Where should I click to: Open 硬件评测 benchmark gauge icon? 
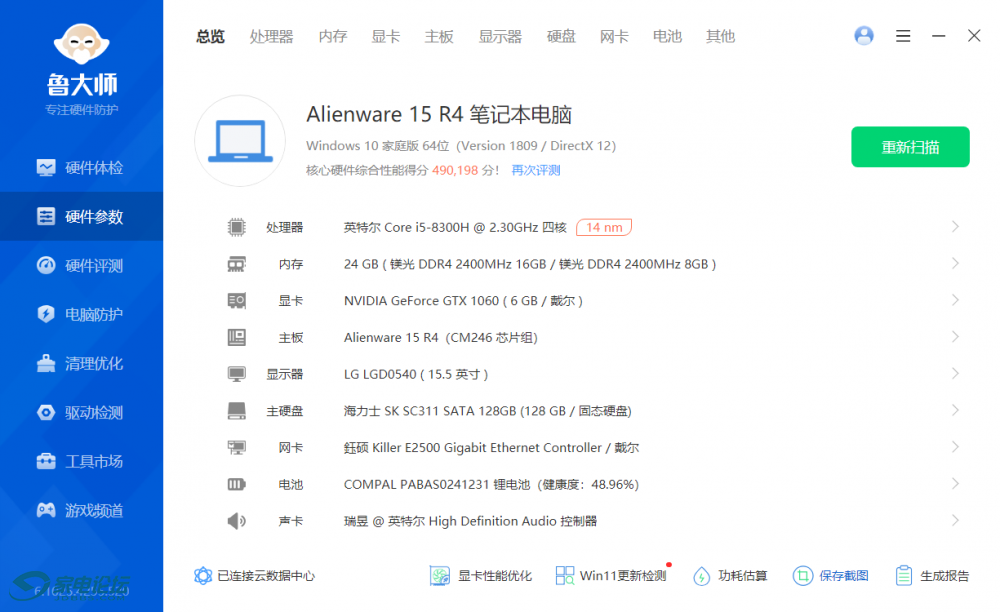pyautogui.click(x=46, y=265)
